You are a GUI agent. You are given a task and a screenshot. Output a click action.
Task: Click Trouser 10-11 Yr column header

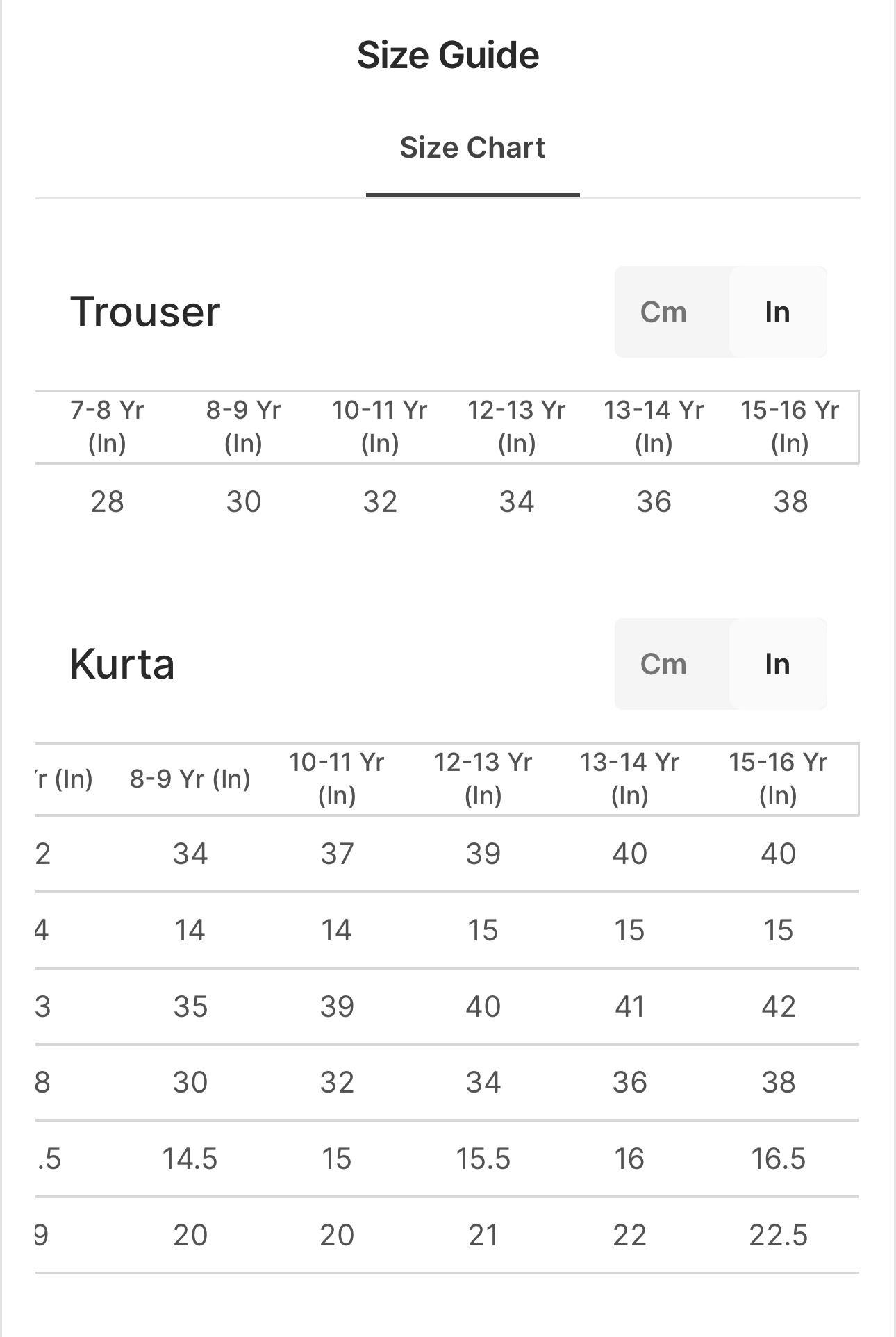click(379, 426)
